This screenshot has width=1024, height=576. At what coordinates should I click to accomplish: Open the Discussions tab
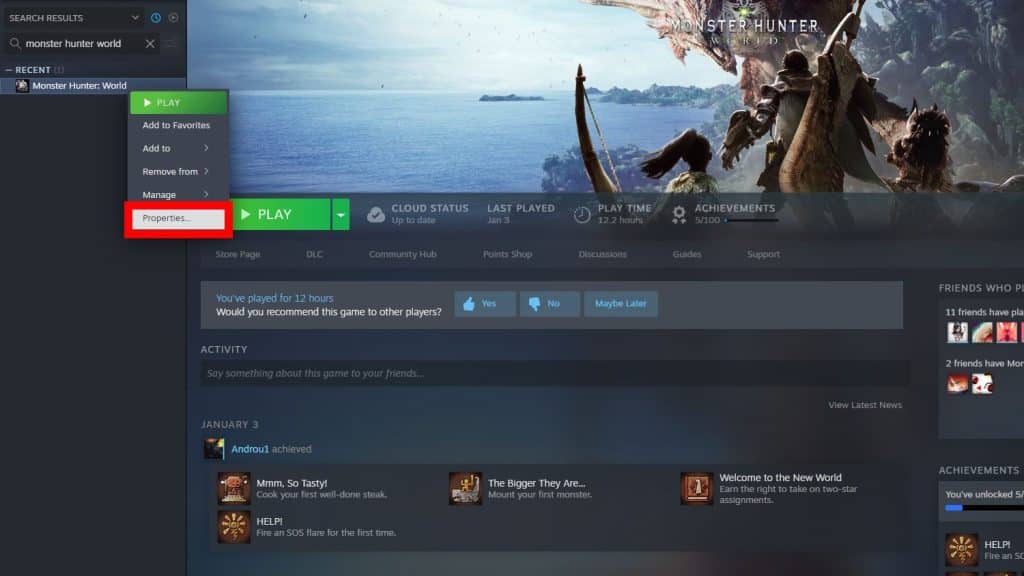tap(602, 254)
